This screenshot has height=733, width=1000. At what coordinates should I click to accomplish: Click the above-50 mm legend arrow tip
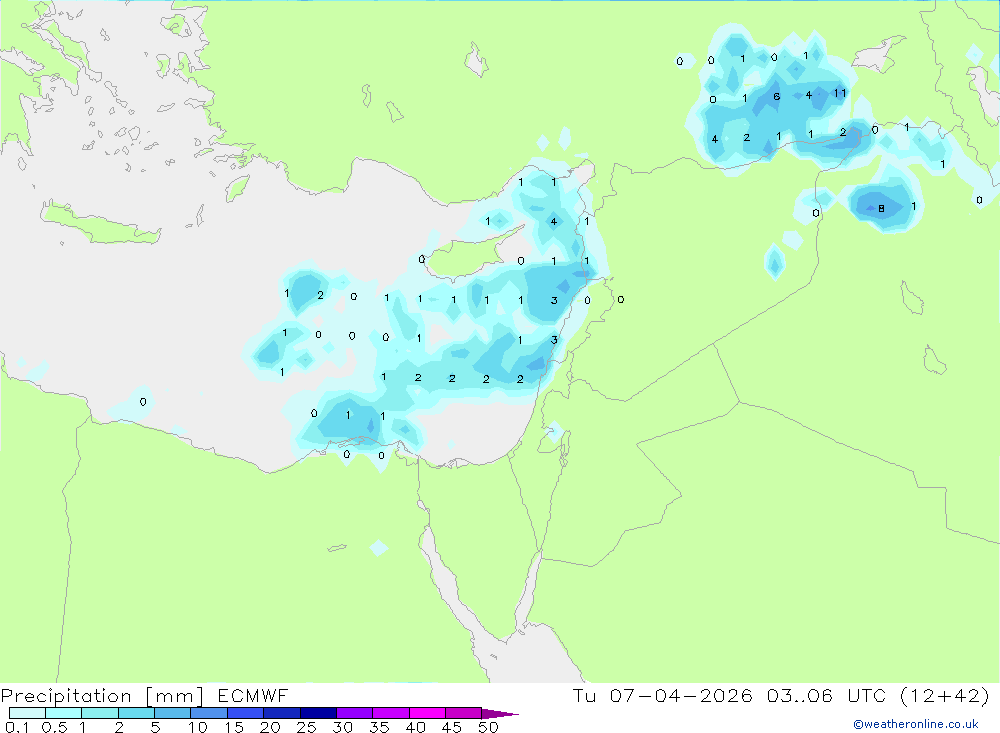(499, 713)
